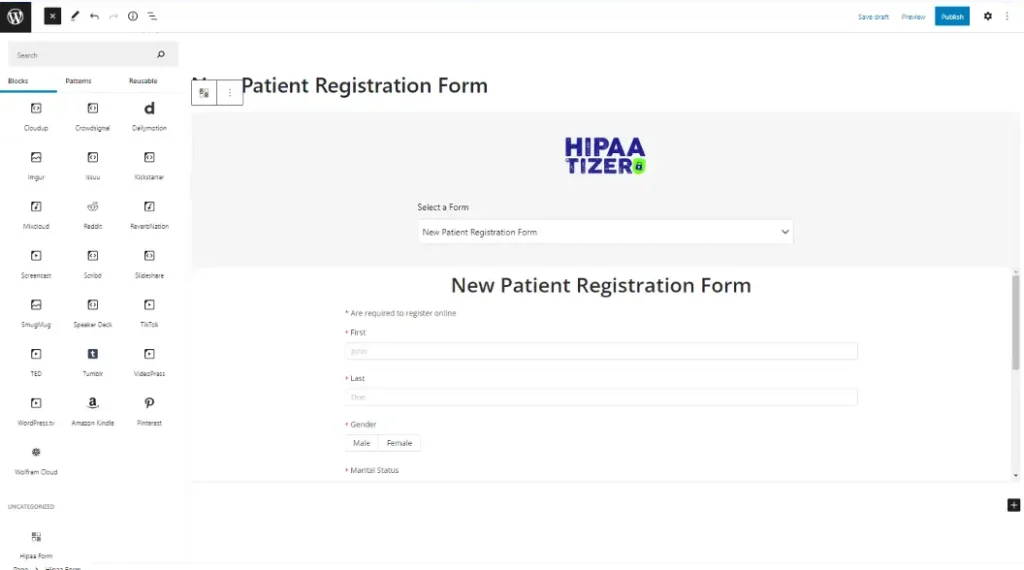1024x570 pixels.
Task: Switch to the Reusable tab
Action: coord(143,81)
